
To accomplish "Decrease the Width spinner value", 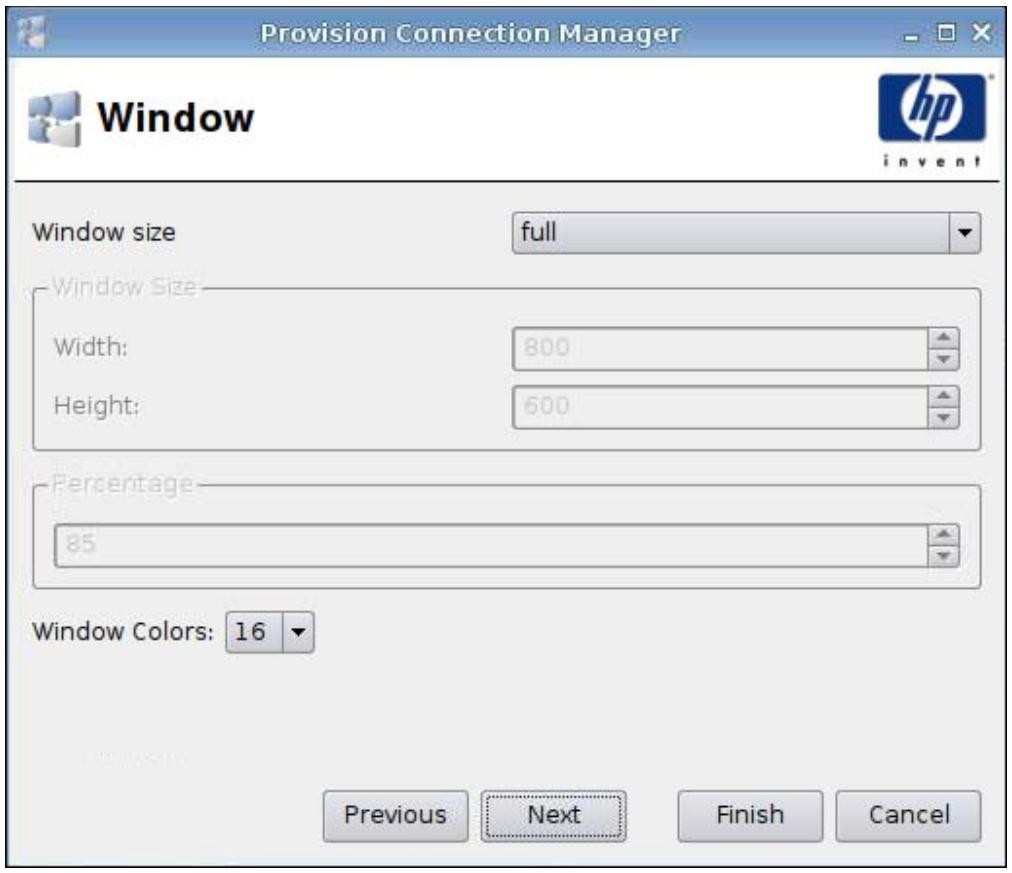I will [x=944, y=359].
